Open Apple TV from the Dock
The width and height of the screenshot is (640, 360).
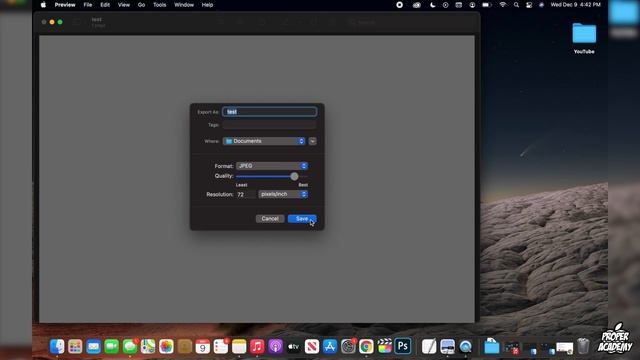pos(293,347)
